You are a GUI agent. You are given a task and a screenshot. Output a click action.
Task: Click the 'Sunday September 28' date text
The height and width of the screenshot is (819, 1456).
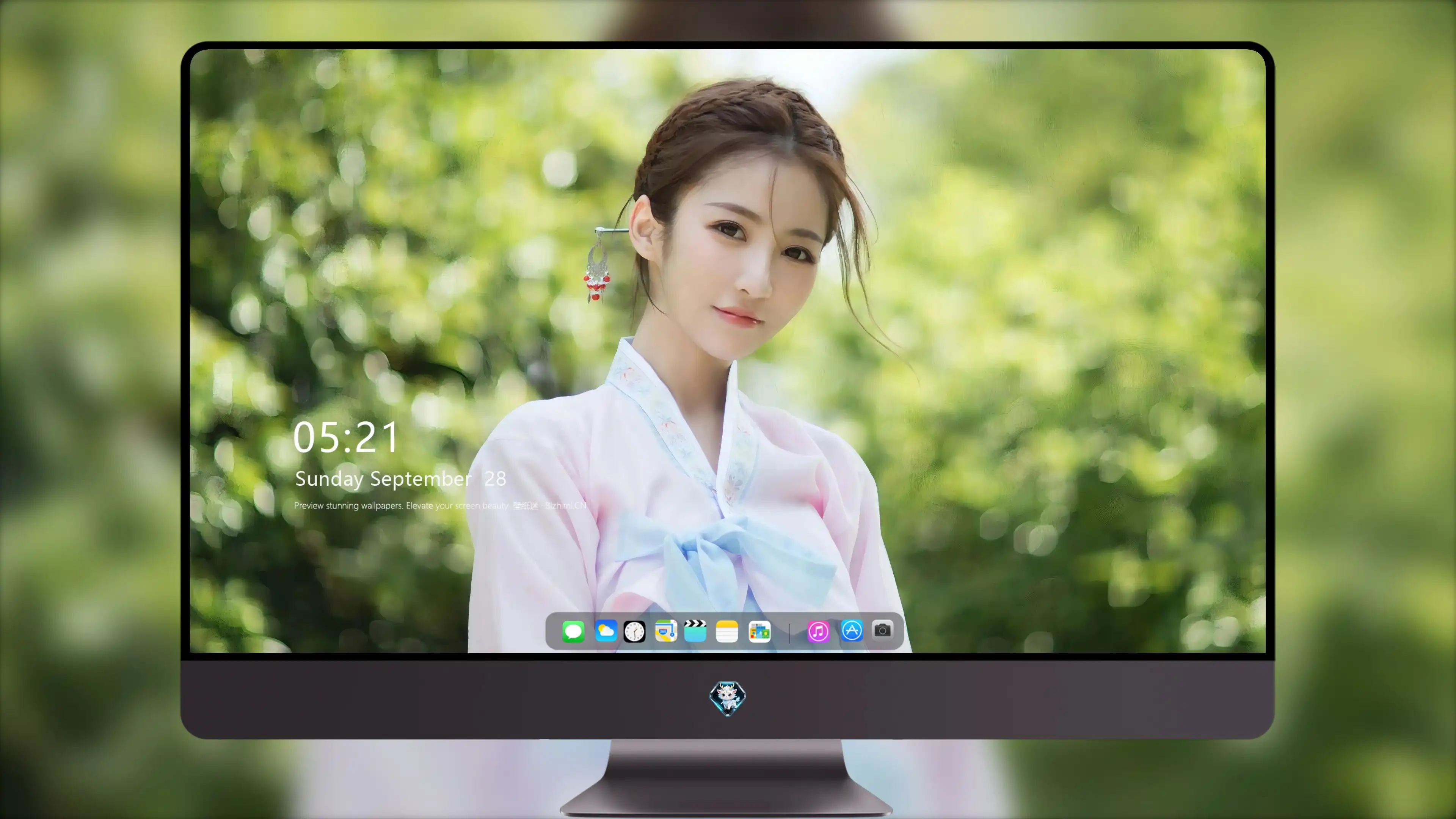pos(400,479)
